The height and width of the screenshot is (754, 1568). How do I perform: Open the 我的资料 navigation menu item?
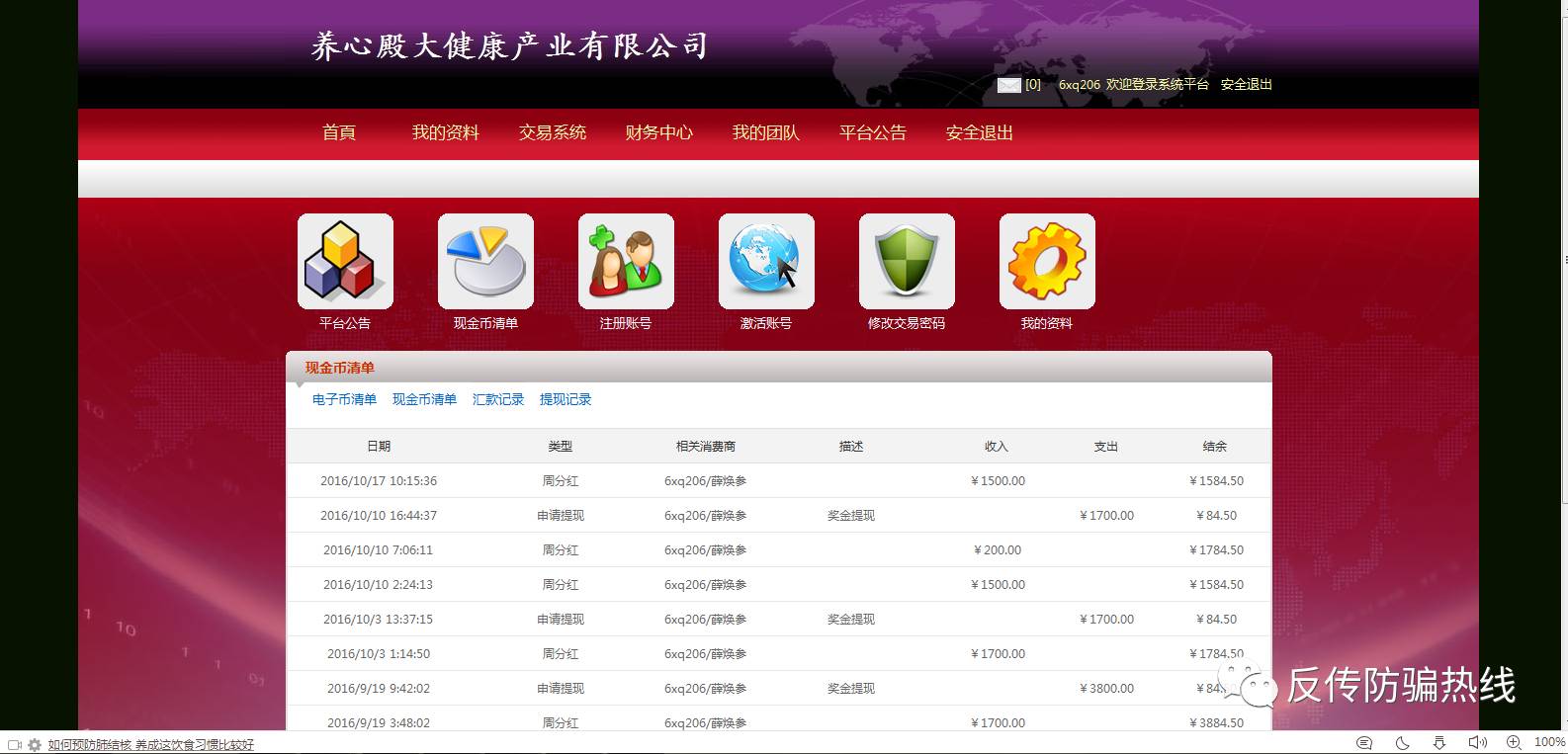click(x=446, y=132)
